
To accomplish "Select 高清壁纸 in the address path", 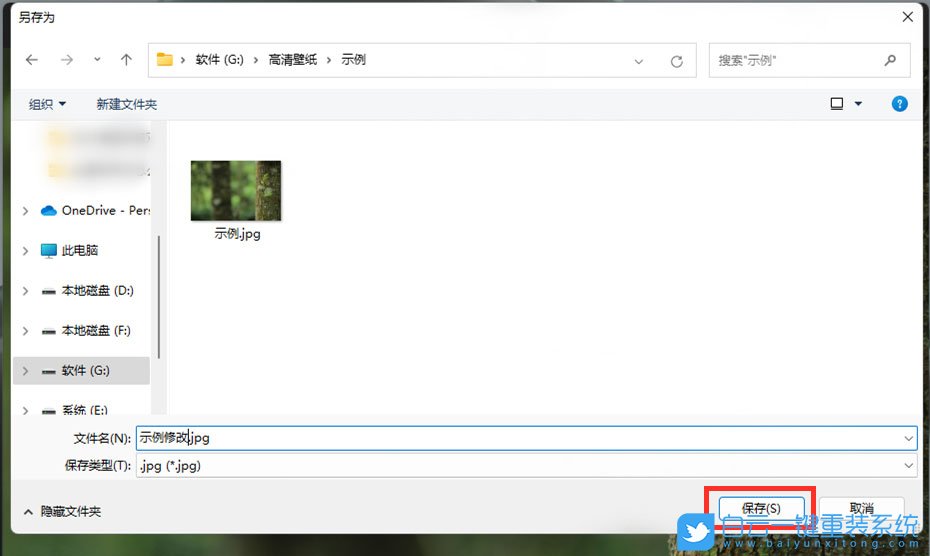I will tap(292, 59).
